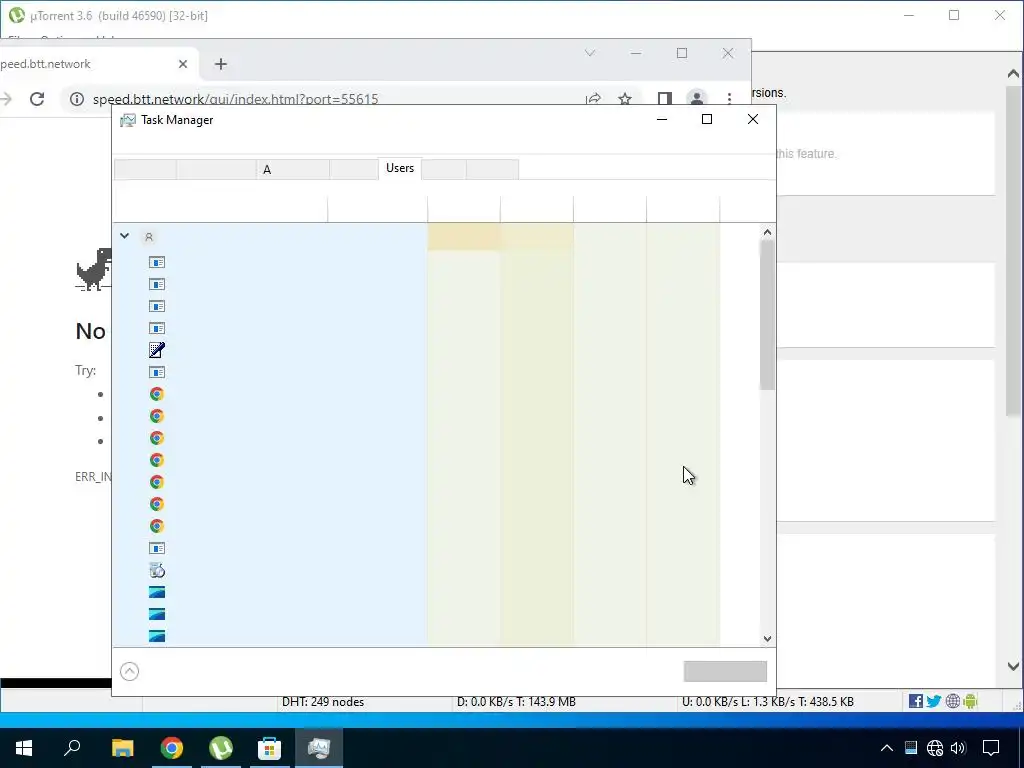Image resolution: width=1024 pixels, height=768 pixels.
Task: Switch to Chrome from taskbar
Action: coord(172,748)
